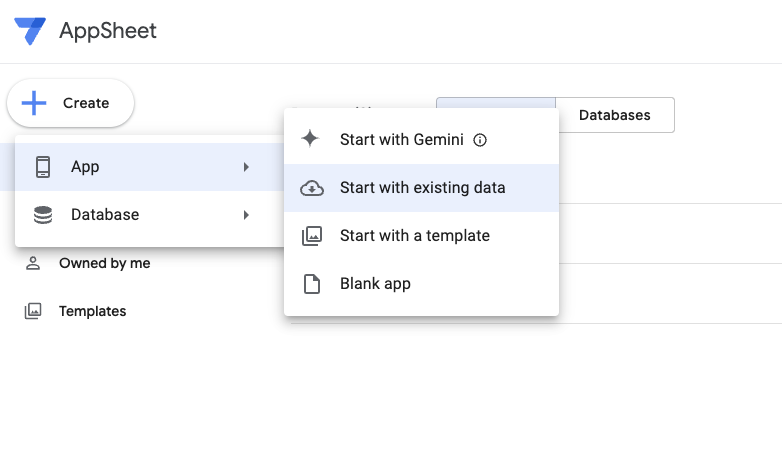The image size is (782, 459).
Task: Open Templates in the sidebar
Action: click(92, 311)
